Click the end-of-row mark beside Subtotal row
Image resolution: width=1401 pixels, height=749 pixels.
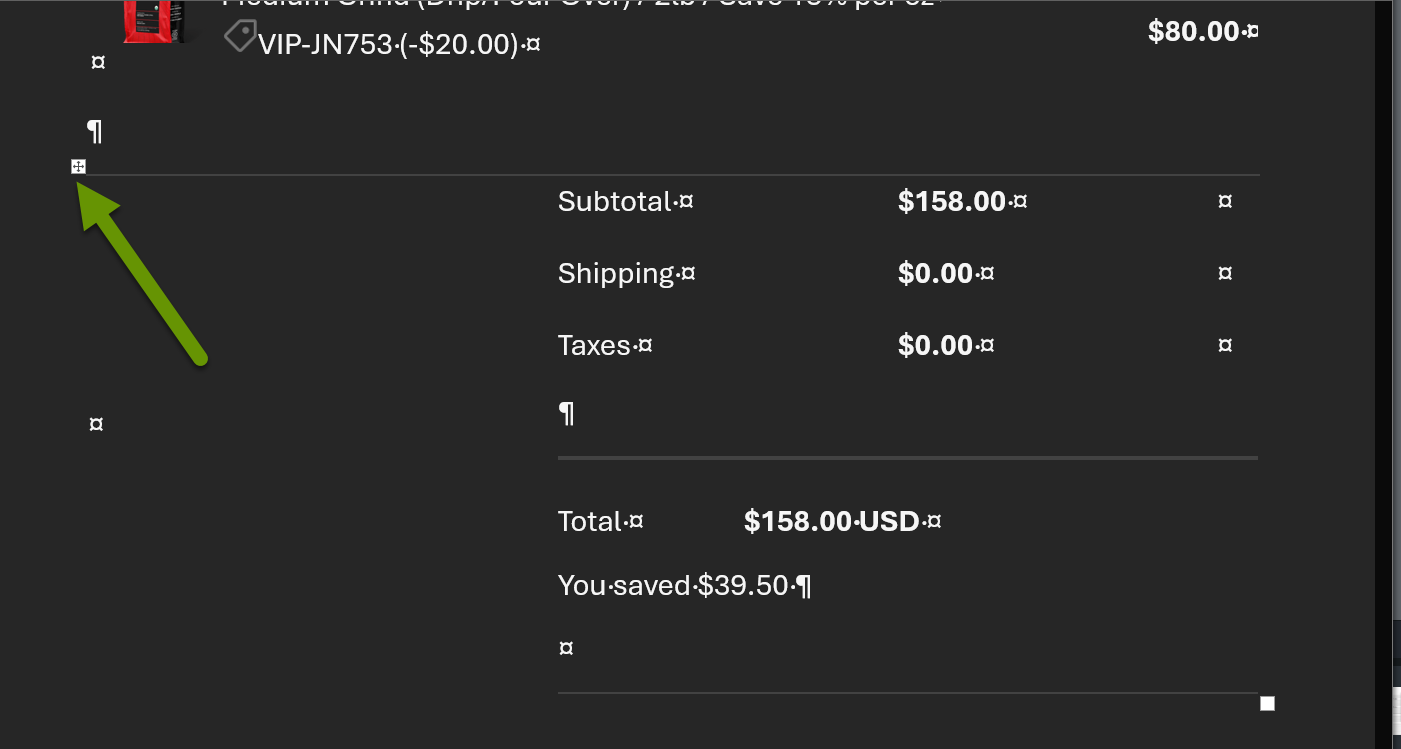1225,202
